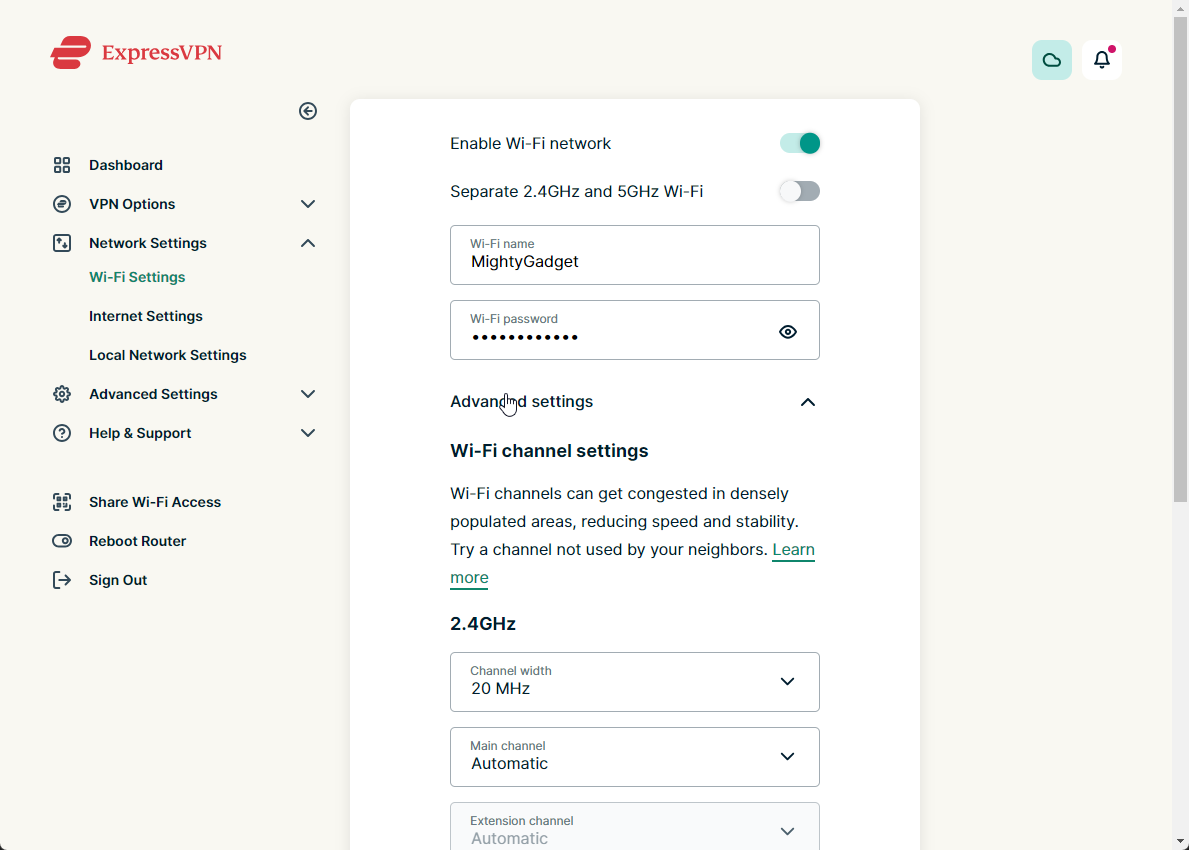Turn on Separate 2.4GHz and 5GHz Wi-Fi
This screenshot has height=850, width=1189.
coord(800,191)
